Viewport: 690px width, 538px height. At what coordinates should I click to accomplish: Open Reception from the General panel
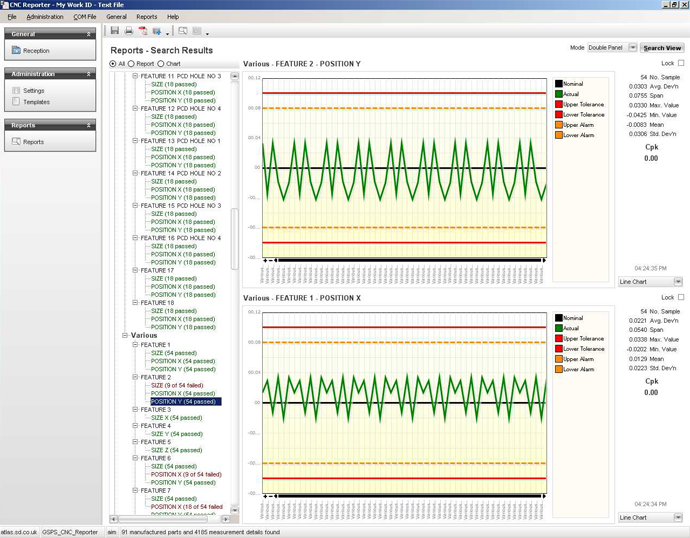click(36, 50)
